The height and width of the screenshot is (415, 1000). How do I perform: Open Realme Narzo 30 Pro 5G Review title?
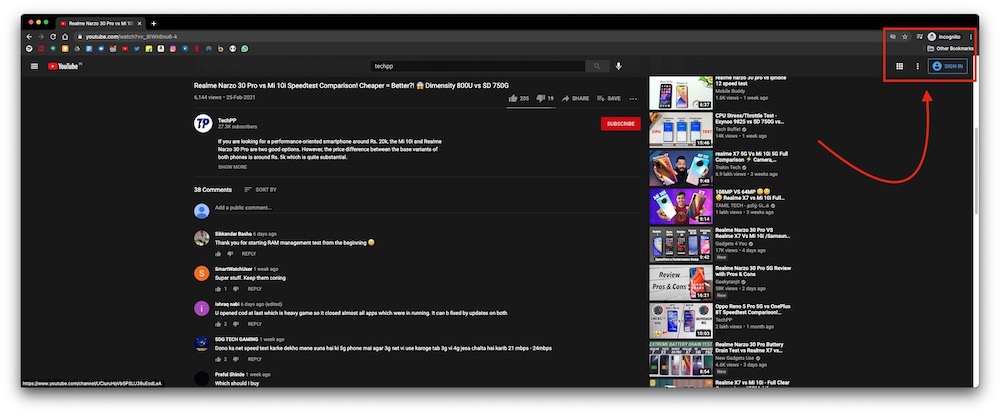pyautogui.click(x=753, y=272)
